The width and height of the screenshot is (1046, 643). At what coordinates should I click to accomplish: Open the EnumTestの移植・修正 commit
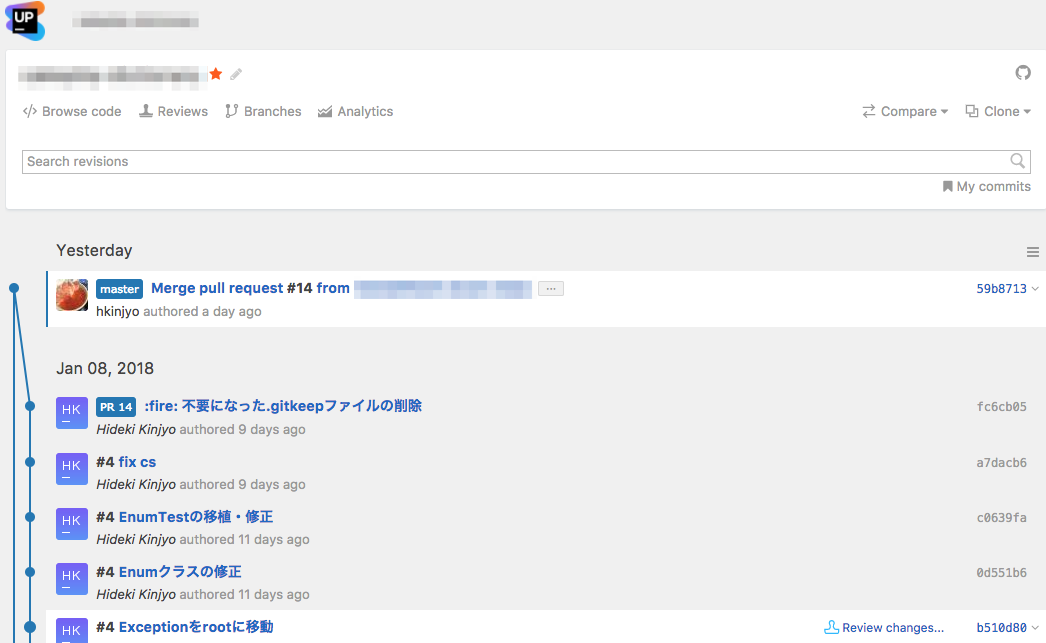click(x=196, y=517)
